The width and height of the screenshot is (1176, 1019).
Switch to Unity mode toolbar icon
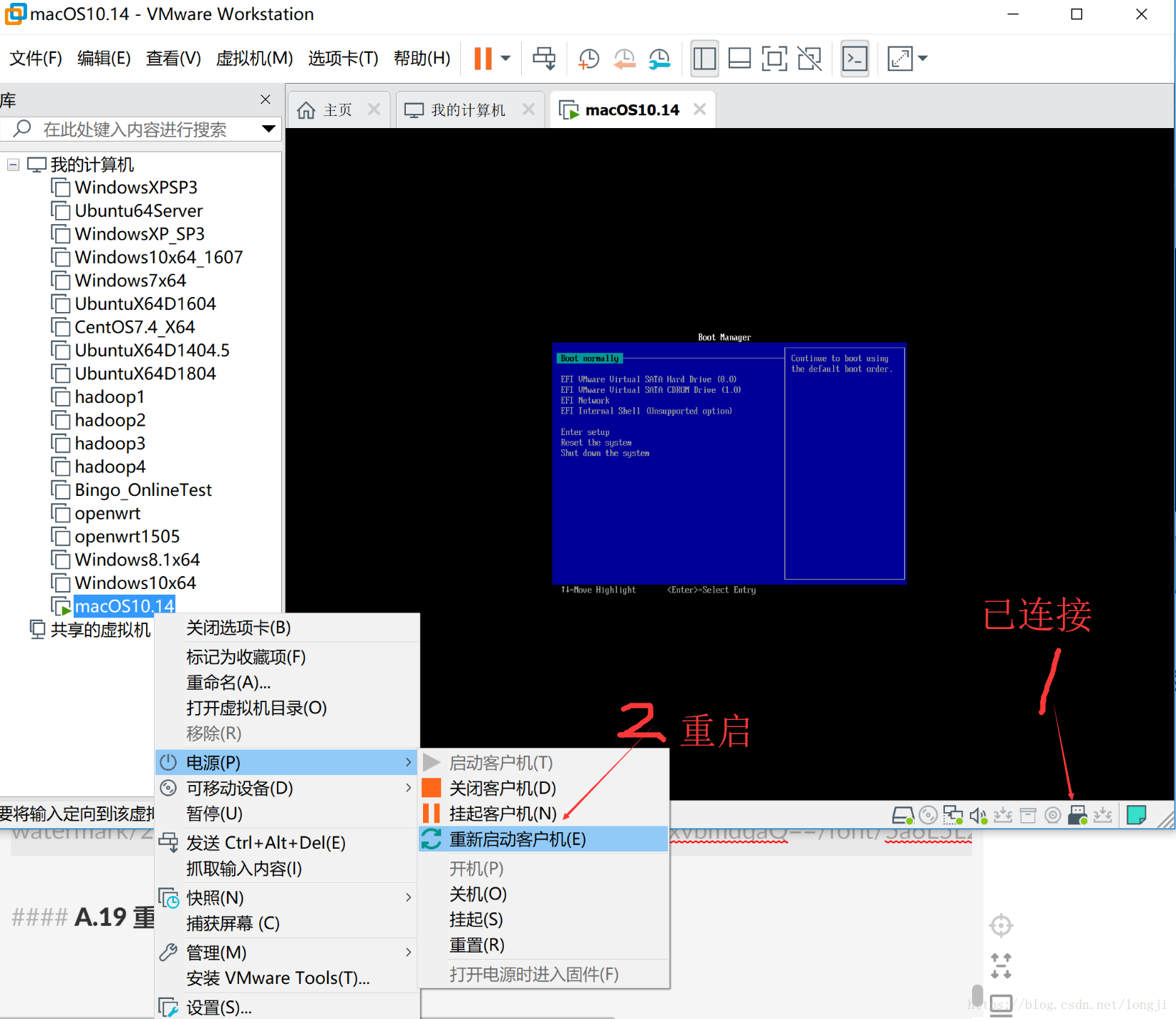(810, 59)
